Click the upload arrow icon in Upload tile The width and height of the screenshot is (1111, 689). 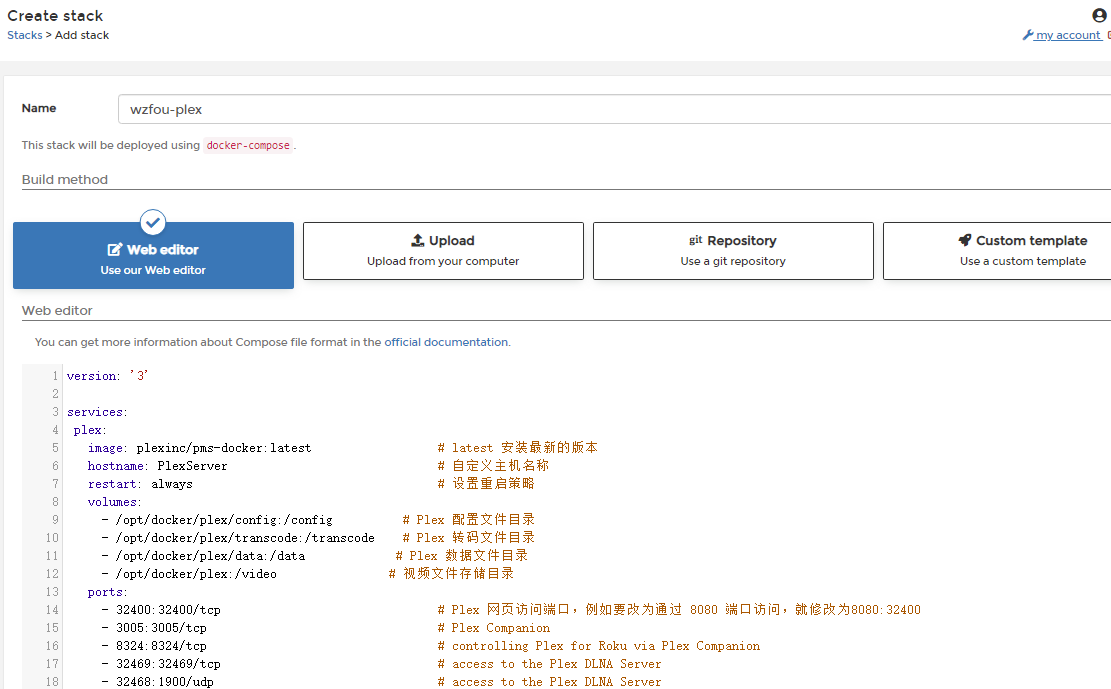click(x=418, y=240)
